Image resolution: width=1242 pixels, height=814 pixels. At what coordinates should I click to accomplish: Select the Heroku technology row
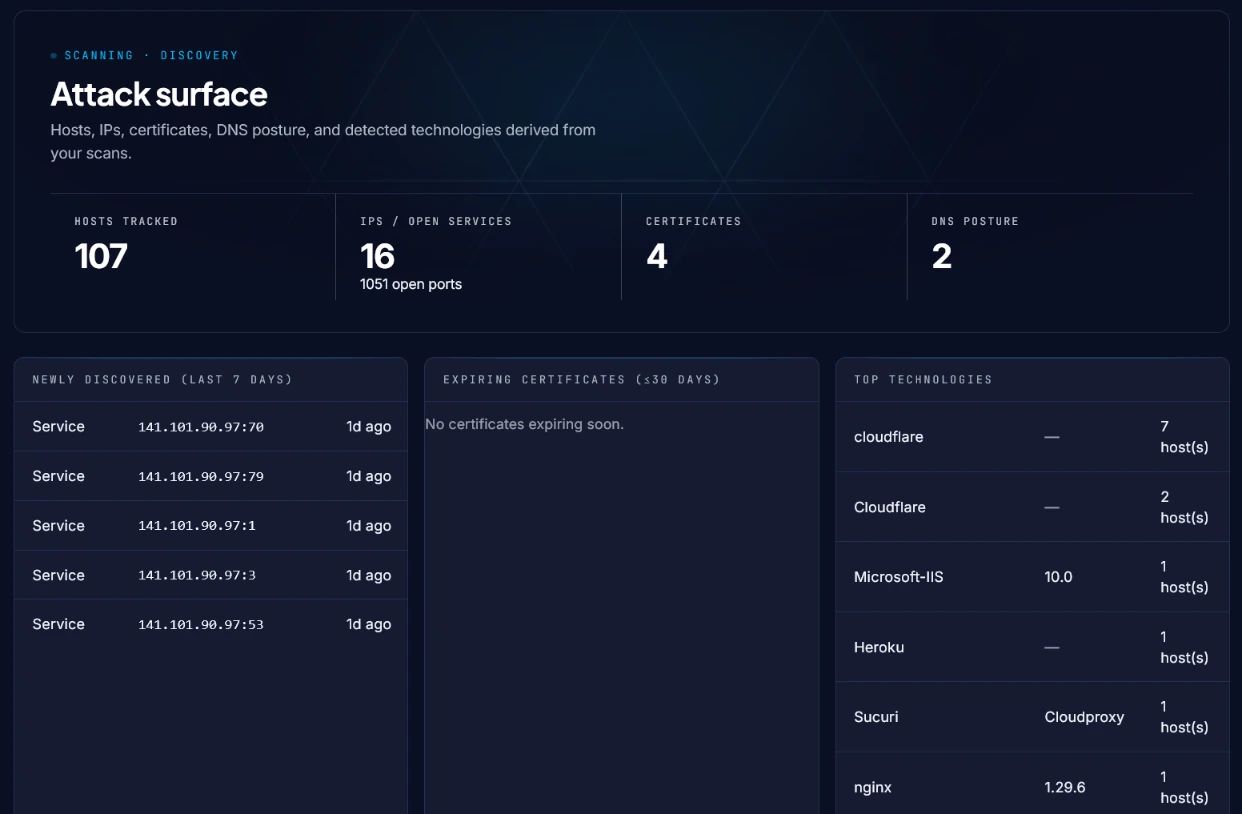pyautogui.click(x=1032, y=647)
